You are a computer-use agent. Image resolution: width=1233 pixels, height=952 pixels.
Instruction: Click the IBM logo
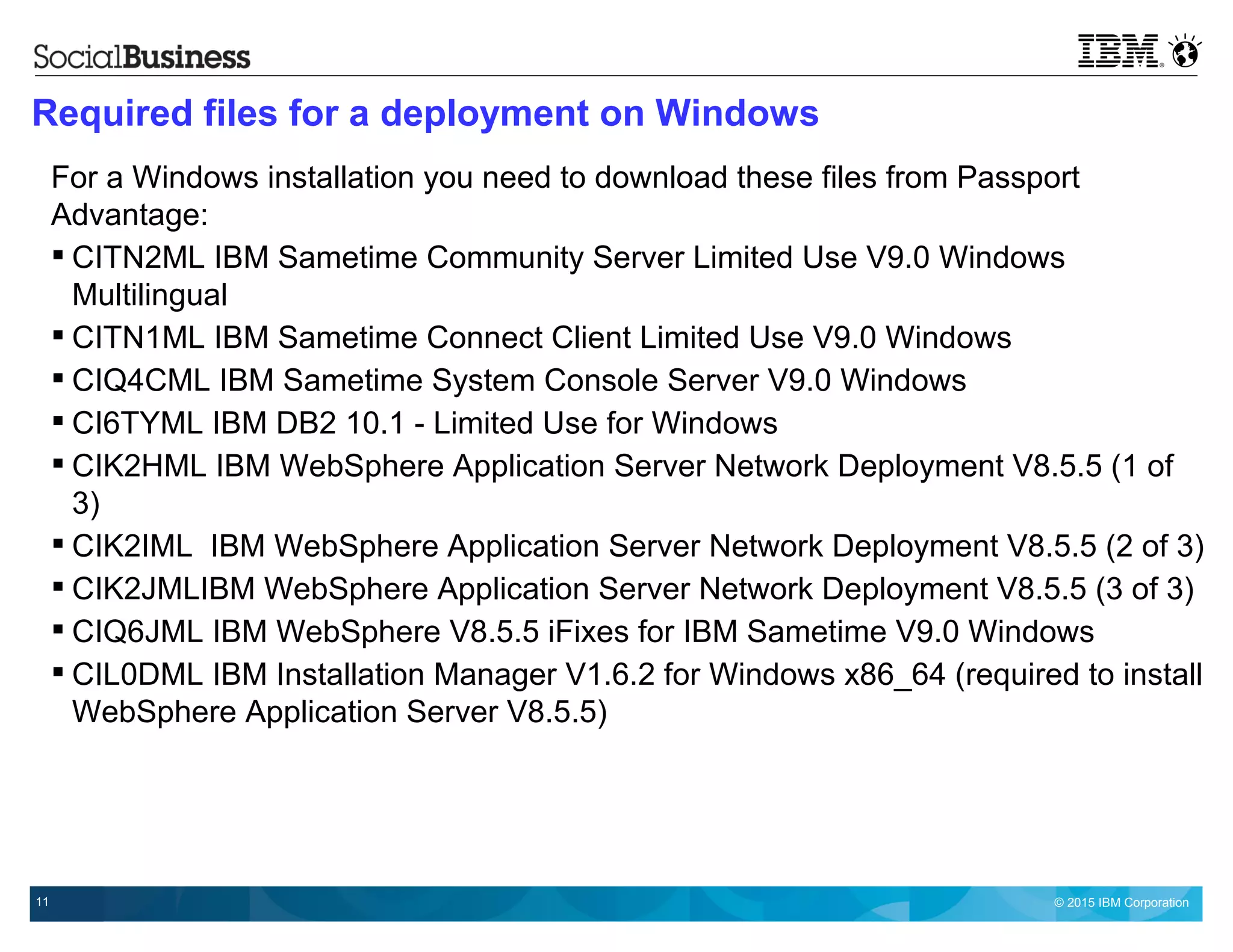coord(1120,51)
